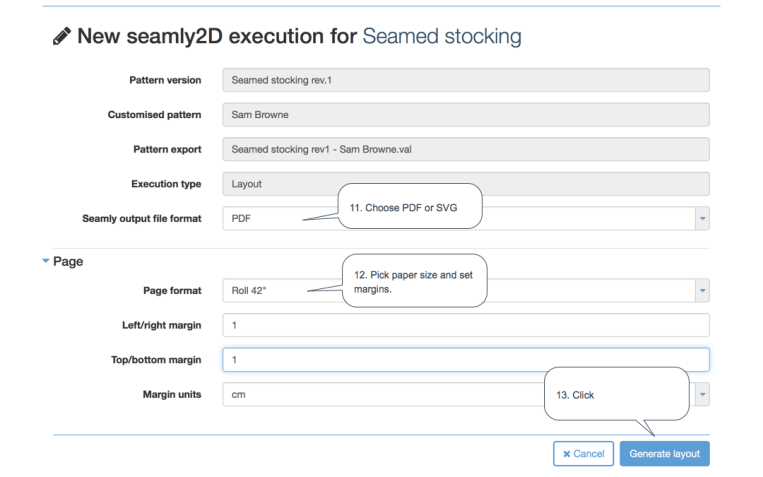763x477 pixels.
Task: Expand the Margin units dropdown arrow
Action: [702, 395]
